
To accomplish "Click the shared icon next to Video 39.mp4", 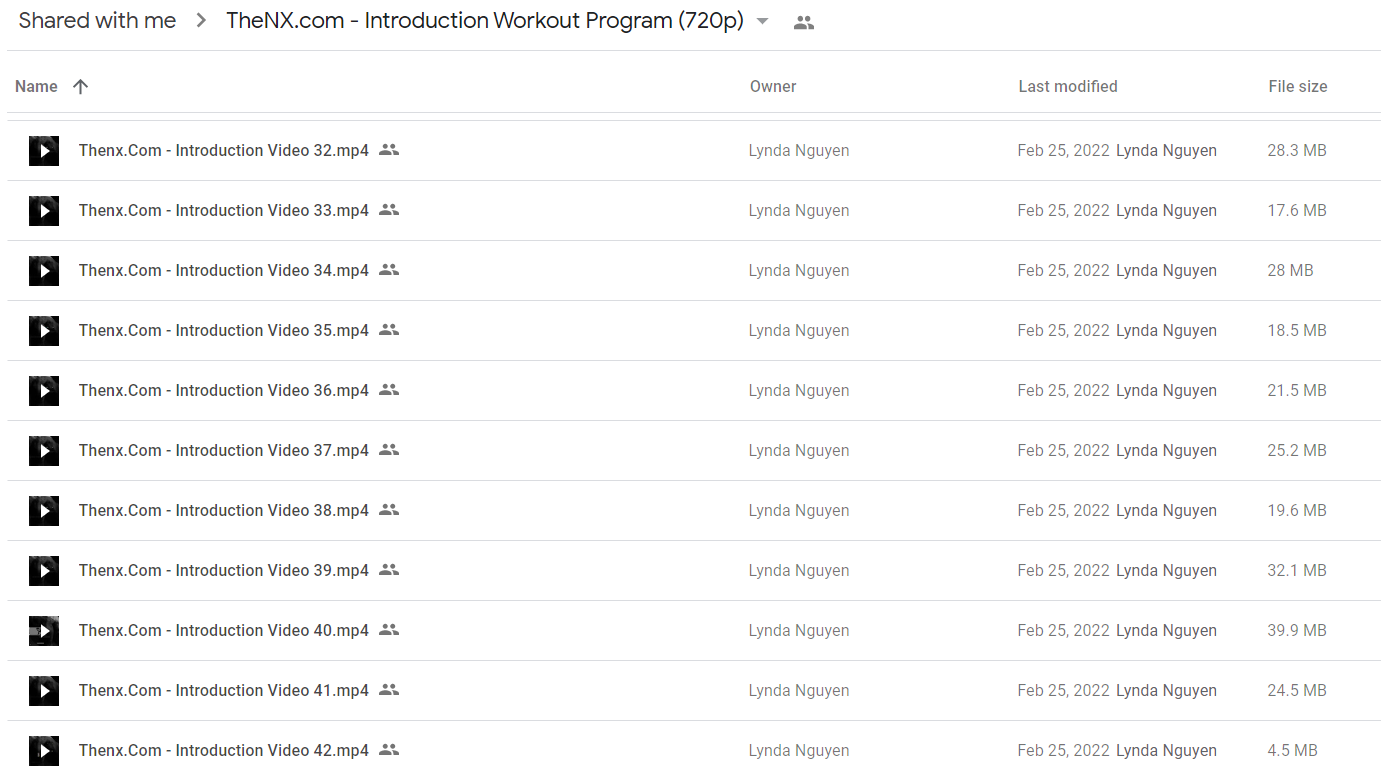I will pos(389,570).
